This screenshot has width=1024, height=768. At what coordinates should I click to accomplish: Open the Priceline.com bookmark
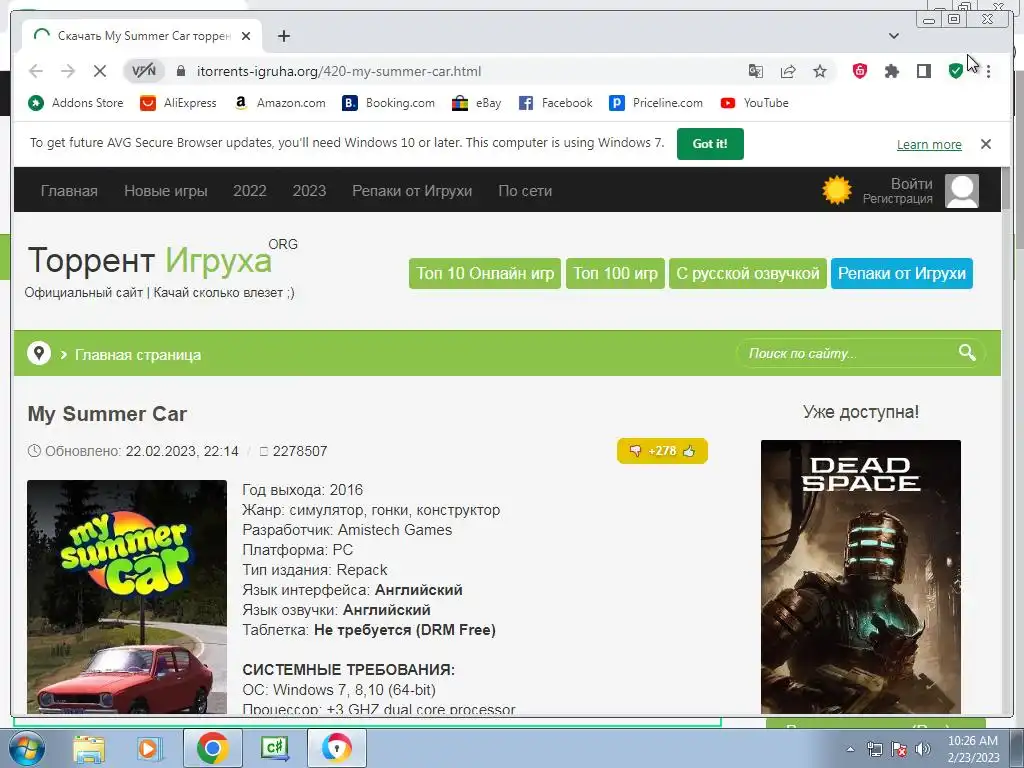click(x=656, y=103)
